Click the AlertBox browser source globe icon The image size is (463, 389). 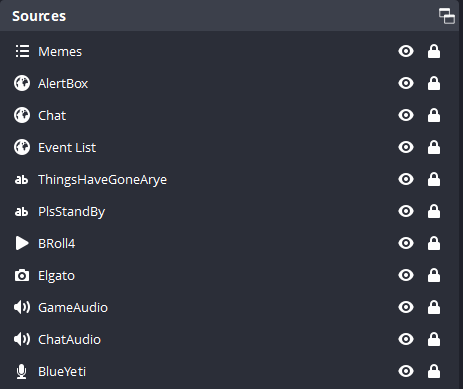coord(22,83)
